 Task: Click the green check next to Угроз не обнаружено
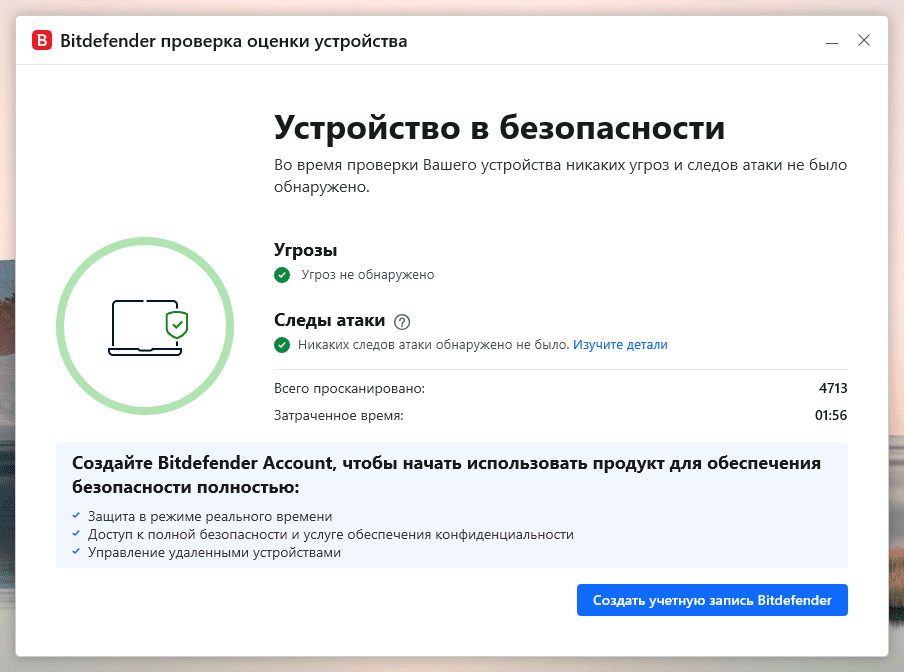tap(281, 274)
